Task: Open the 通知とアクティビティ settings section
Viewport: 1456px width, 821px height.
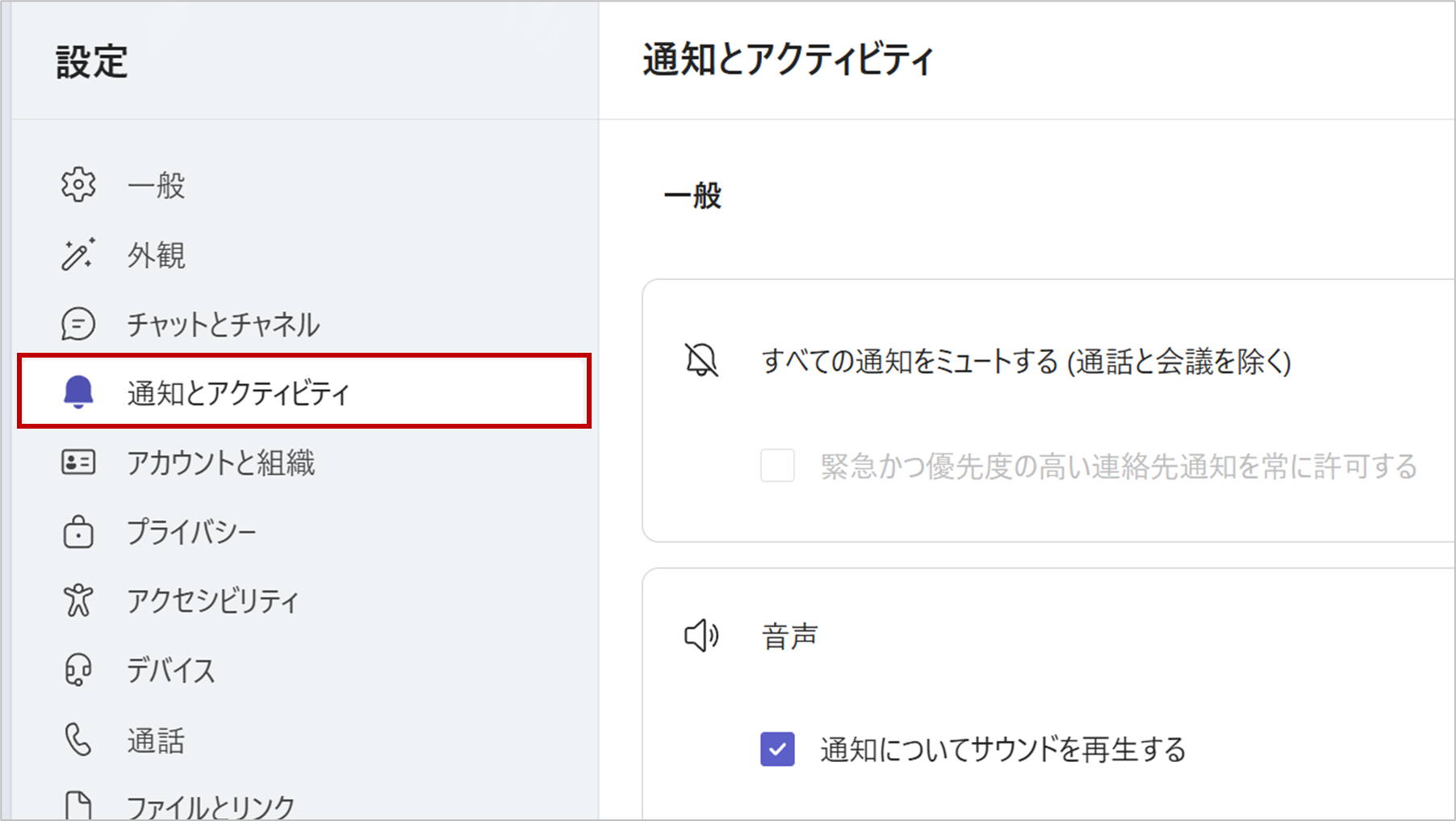Action: point(238,393)
